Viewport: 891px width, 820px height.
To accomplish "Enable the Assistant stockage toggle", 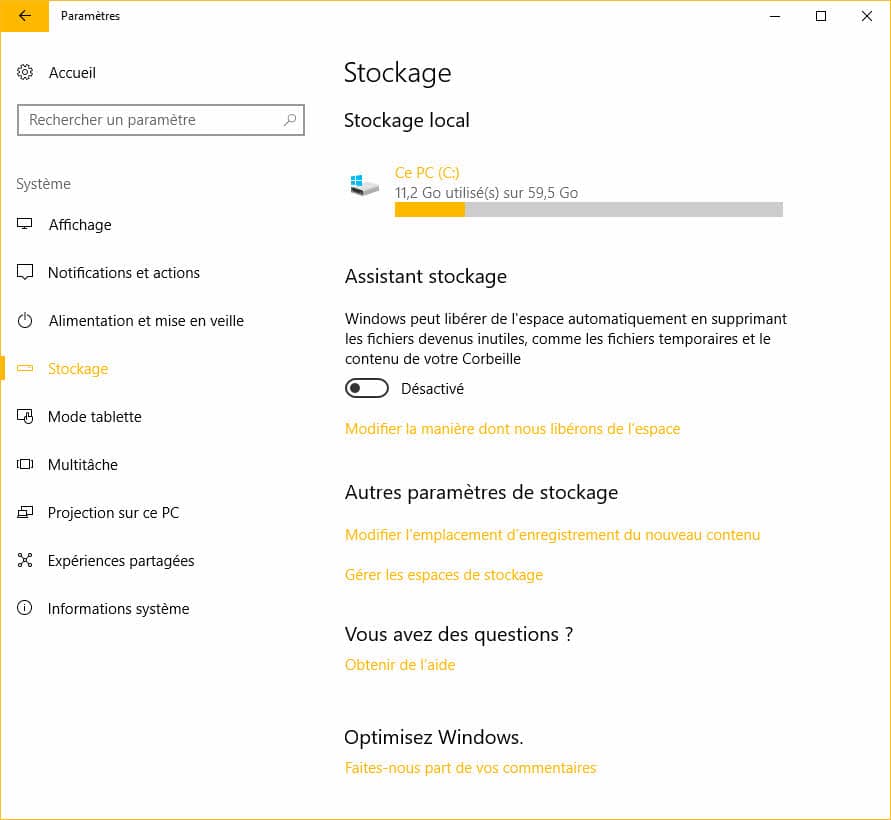I will point(366,388).
